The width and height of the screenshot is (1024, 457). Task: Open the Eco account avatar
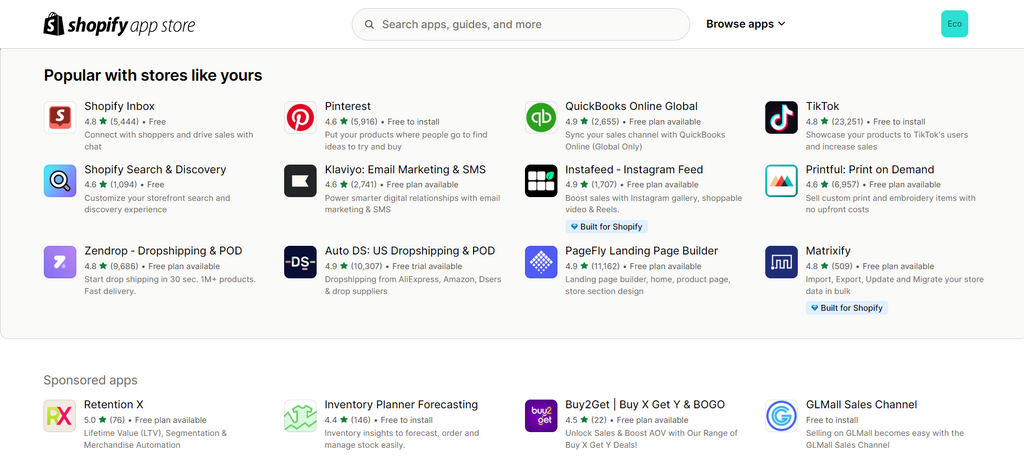[x=954, y=24]
